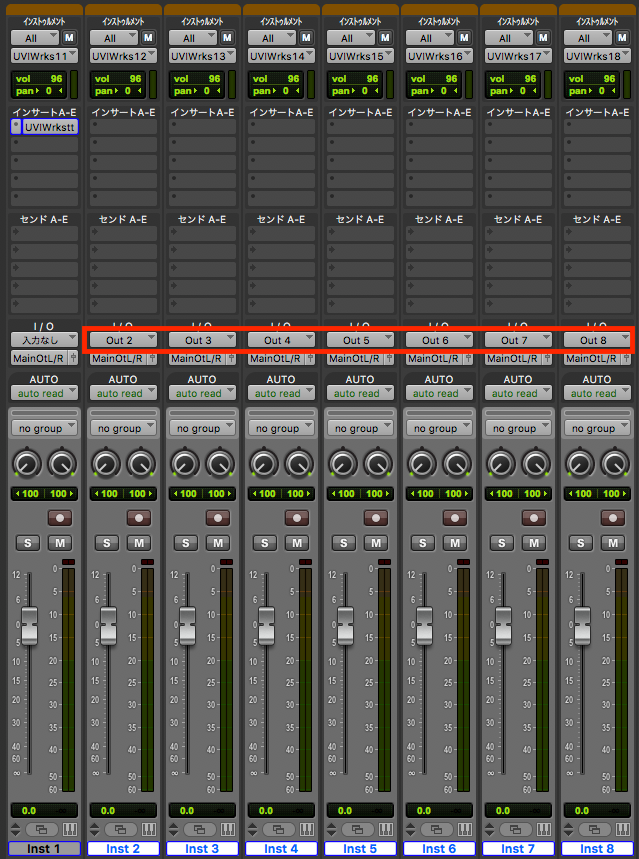This screenshot has height=859, width=639.
Task: Mute the Inst 8 track
Action: click(613, 543)
